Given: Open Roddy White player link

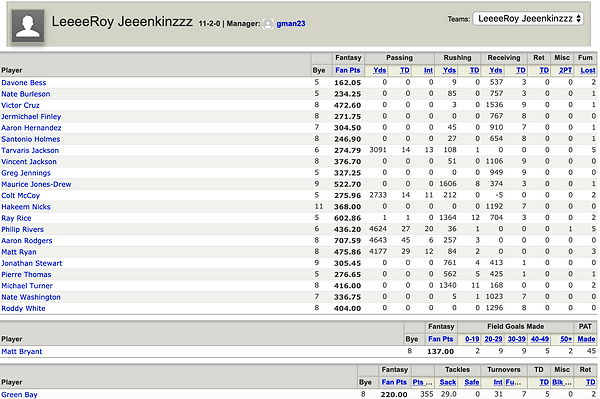Looking at the screenshot, I should [23, 308].
